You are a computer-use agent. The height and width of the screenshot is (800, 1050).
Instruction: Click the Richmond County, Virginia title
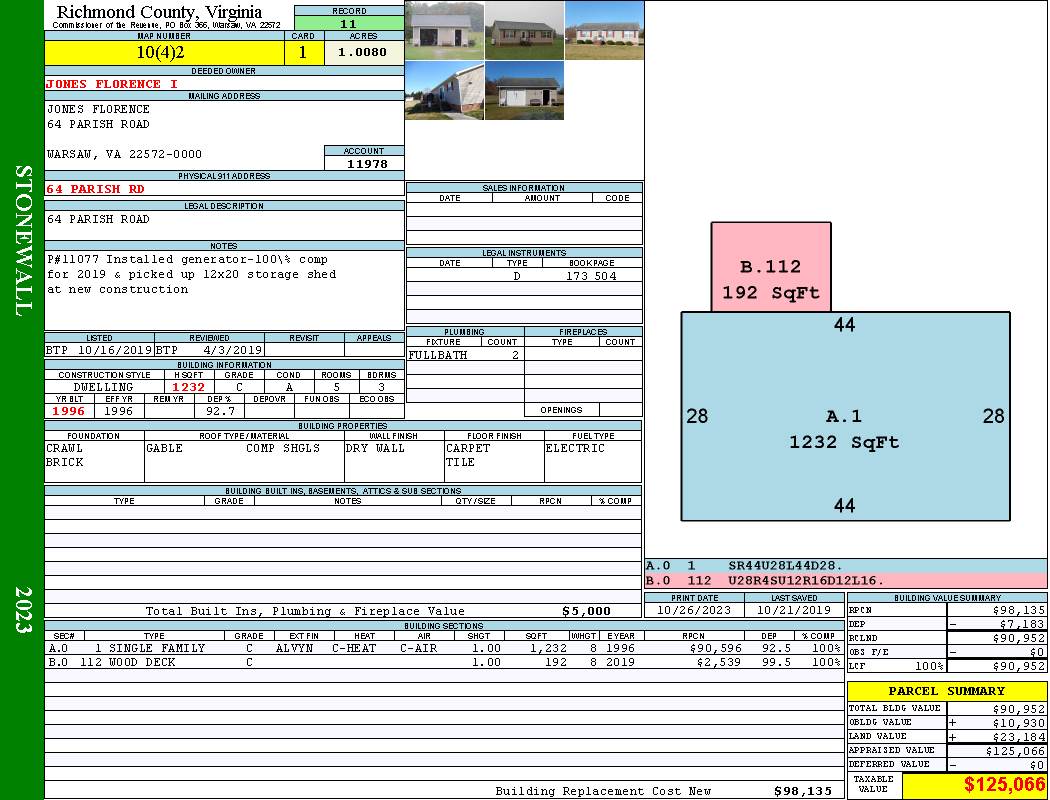[x=159, y=11]
